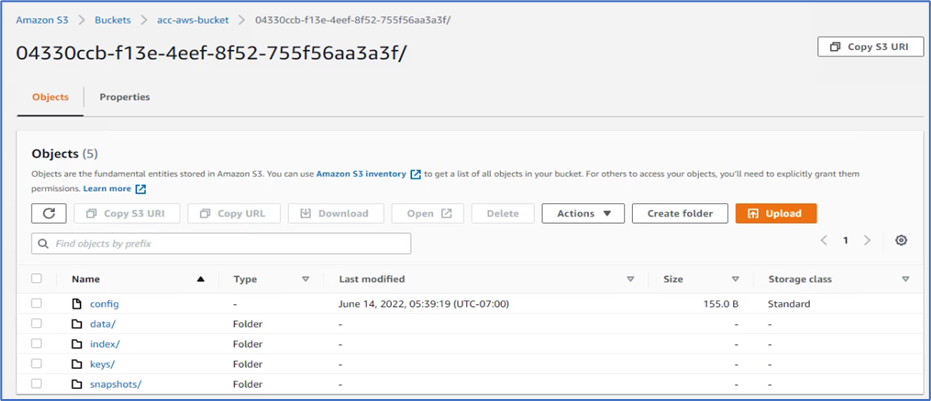
Task: Open Buckets breadcrumb link
Action: (x=113, y=20)
